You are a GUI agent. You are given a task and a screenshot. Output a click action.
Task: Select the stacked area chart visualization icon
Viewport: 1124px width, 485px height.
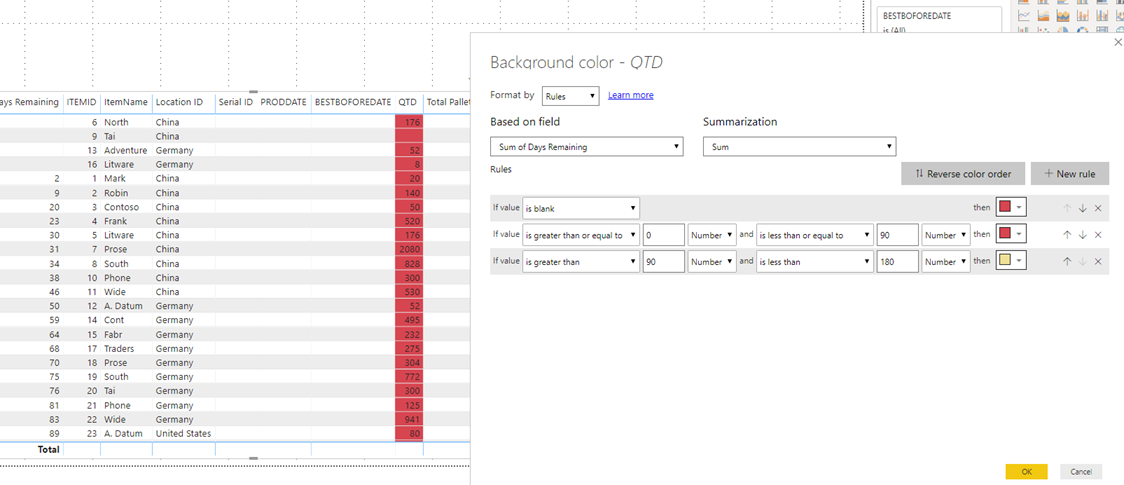[1062, 15]
